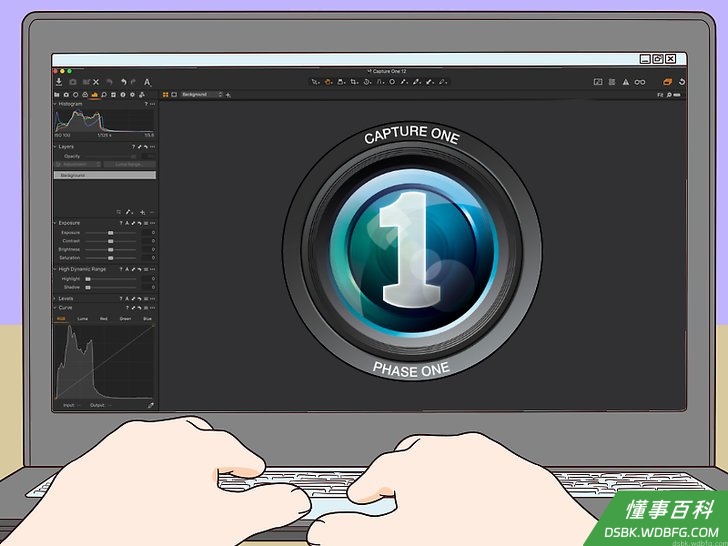Select the Blue curve tab
Screen dimensions: 728x546
point(147,318)
